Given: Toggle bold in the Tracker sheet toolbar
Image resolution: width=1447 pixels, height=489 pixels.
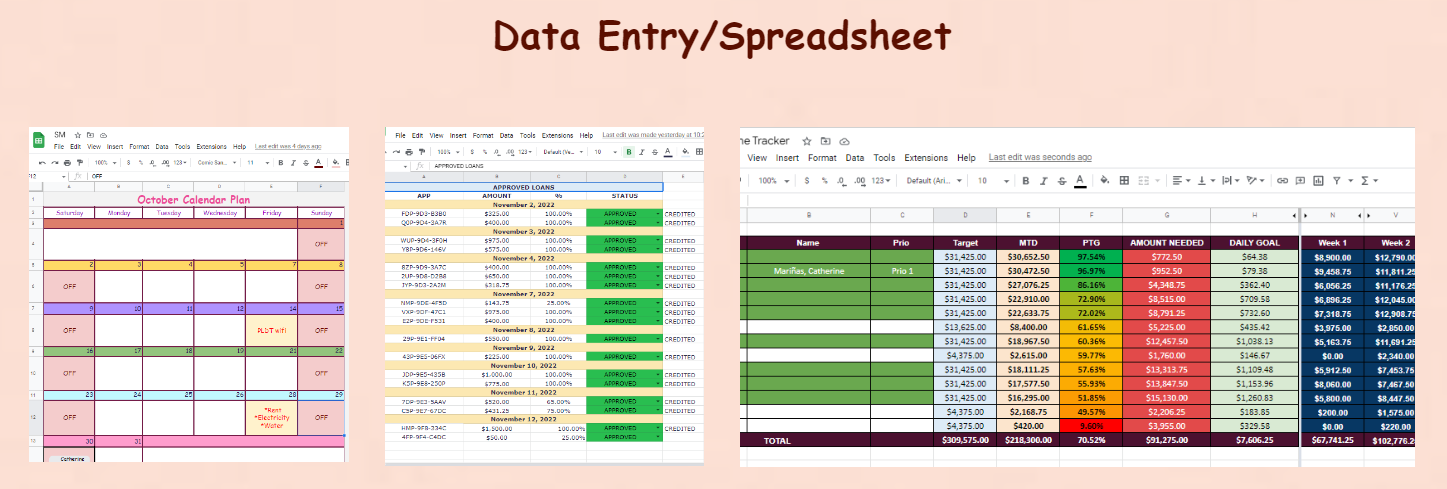Looking at the screenshot, I should (1025, 180).
